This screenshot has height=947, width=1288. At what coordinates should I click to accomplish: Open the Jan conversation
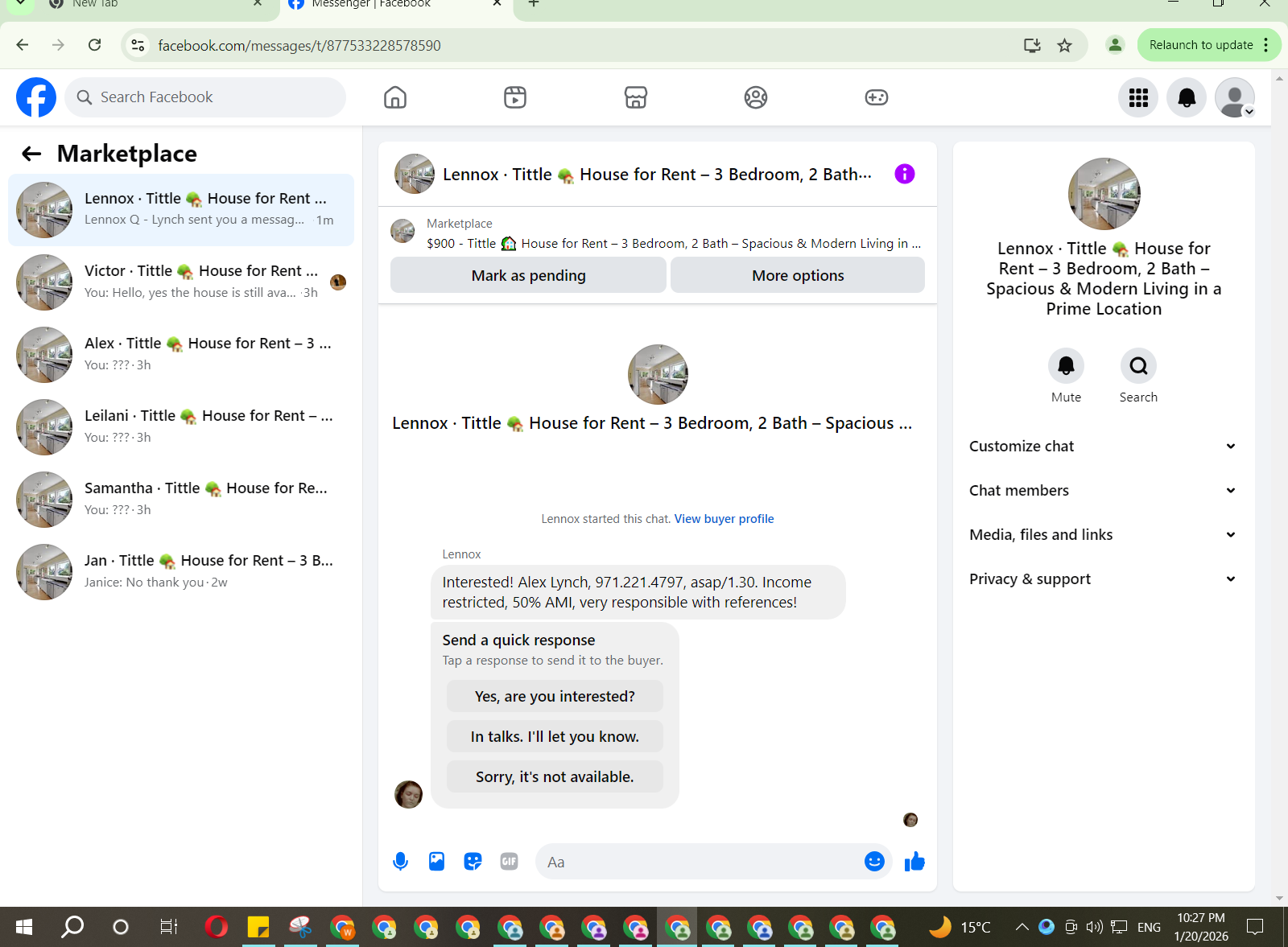tap(181, 572)
